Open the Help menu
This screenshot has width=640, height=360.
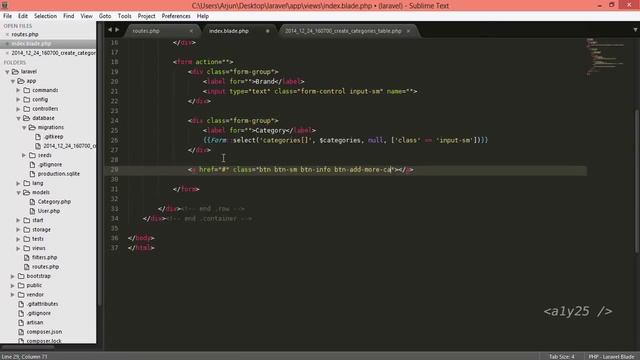(203, 16)
